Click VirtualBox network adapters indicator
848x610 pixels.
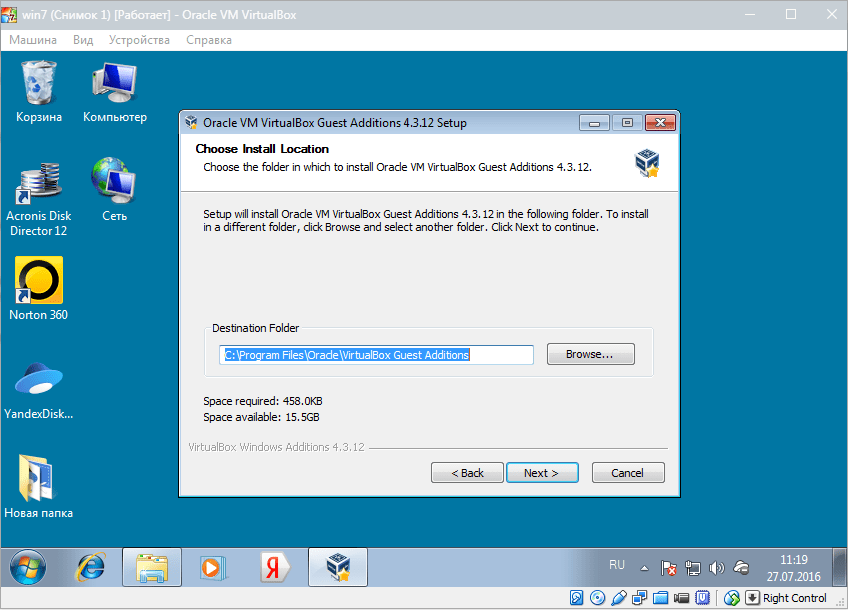pos(640,598)
